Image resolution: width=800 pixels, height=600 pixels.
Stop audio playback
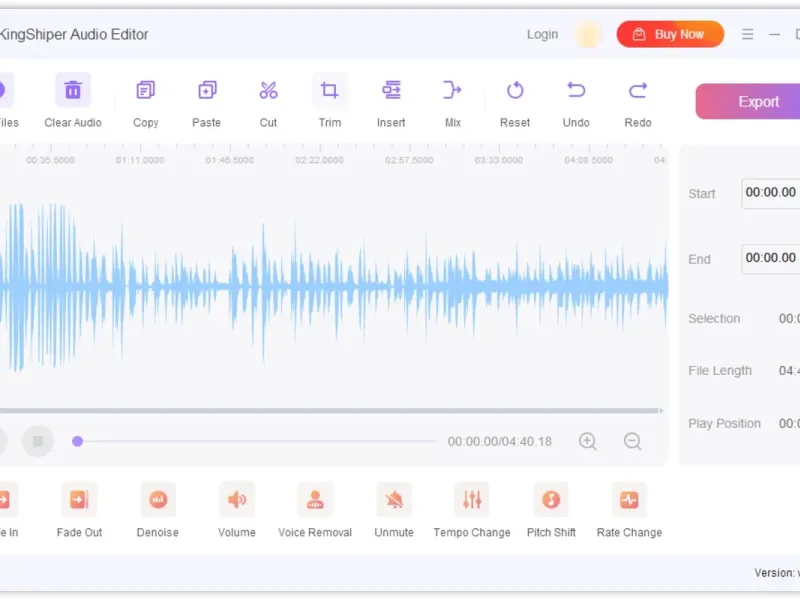tap(38, 441)
